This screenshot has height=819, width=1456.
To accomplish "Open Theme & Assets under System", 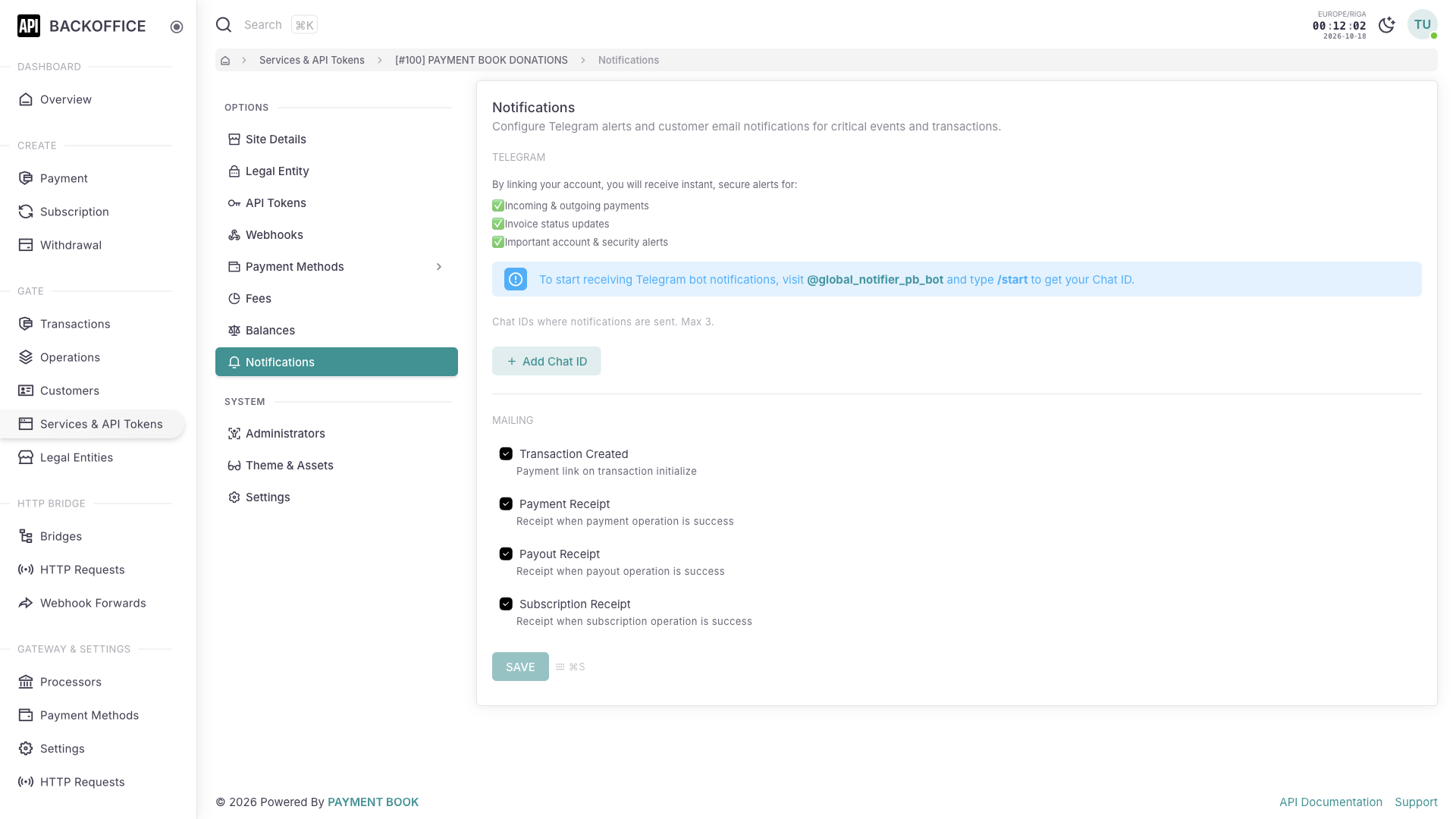I will (337, 466).
